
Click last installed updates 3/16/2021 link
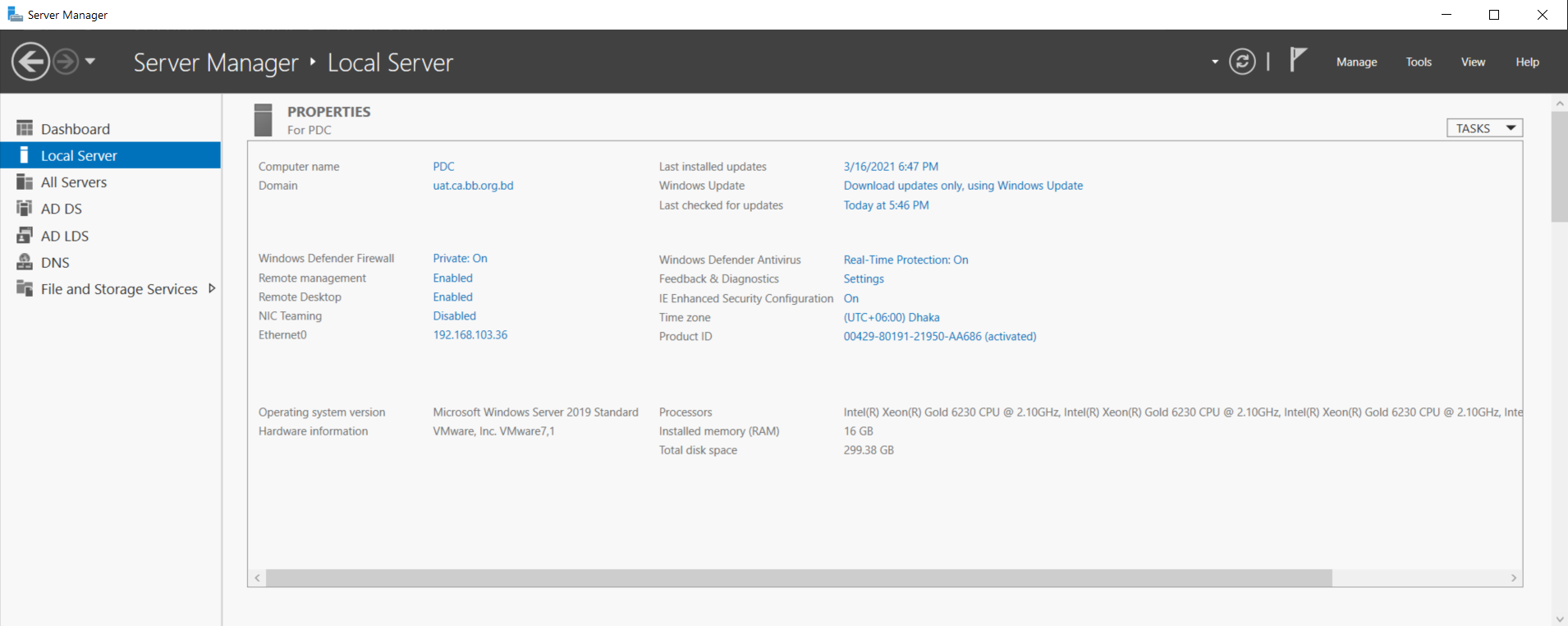[x=891, y=167]
